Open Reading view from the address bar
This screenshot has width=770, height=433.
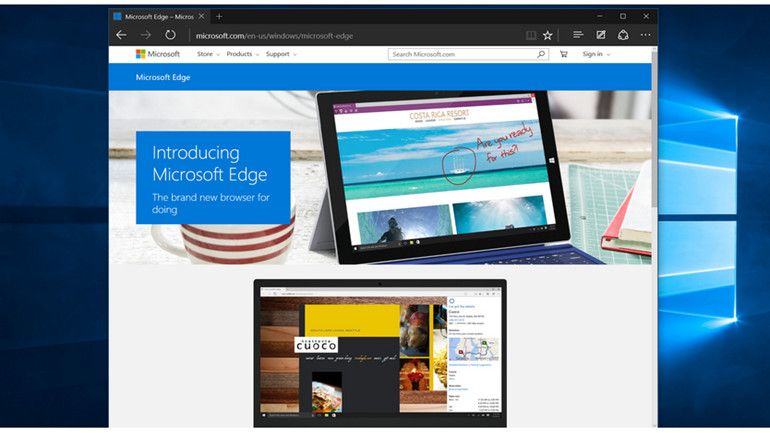[x=531, y=35]
